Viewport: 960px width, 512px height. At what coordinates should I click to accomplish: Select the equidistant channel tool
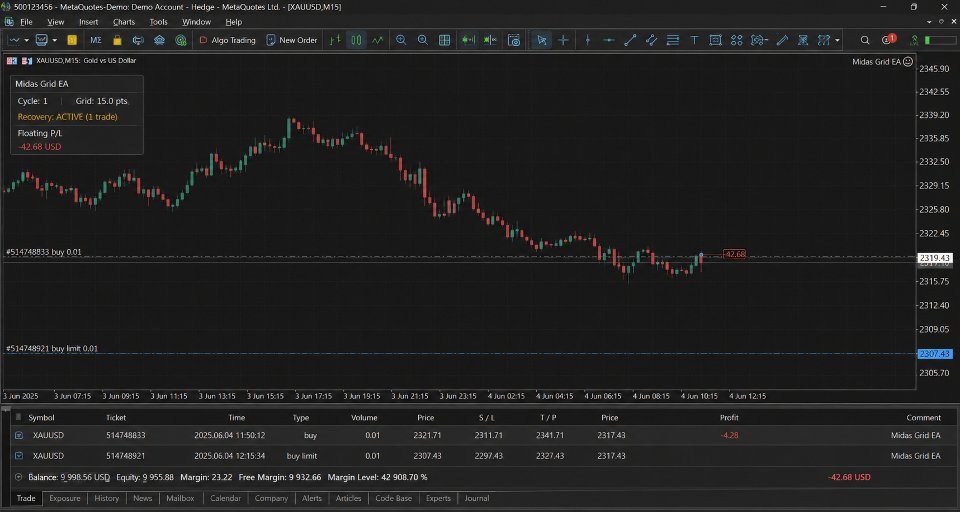pyautogui.click(x=651, y=40)
